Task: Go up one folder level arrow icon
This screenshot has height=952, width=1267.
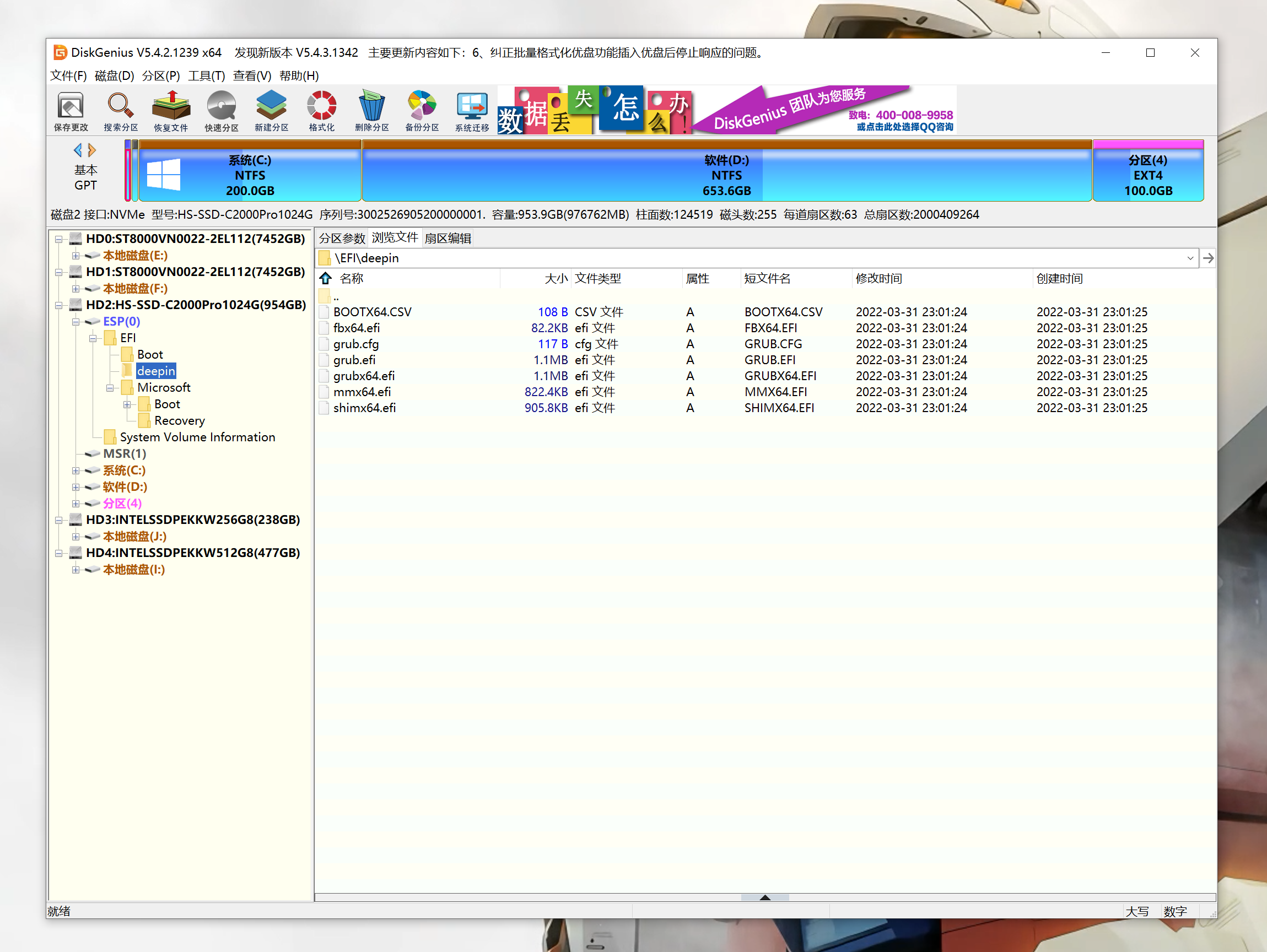Action: (326, 279)
